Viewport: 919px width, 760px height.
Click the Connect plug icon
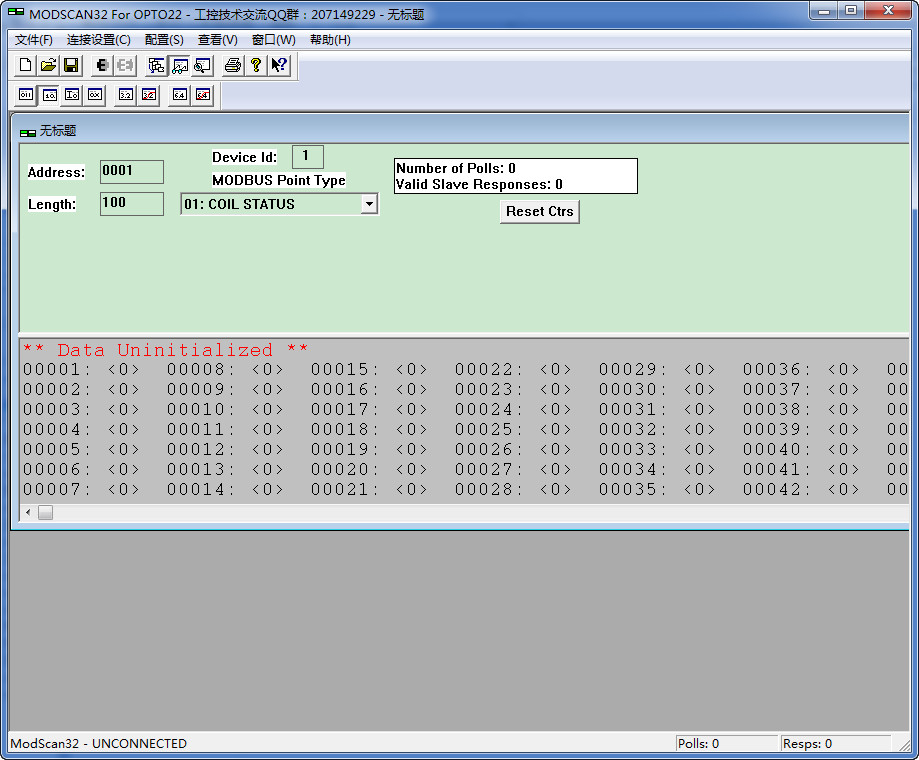pos(100,65)
